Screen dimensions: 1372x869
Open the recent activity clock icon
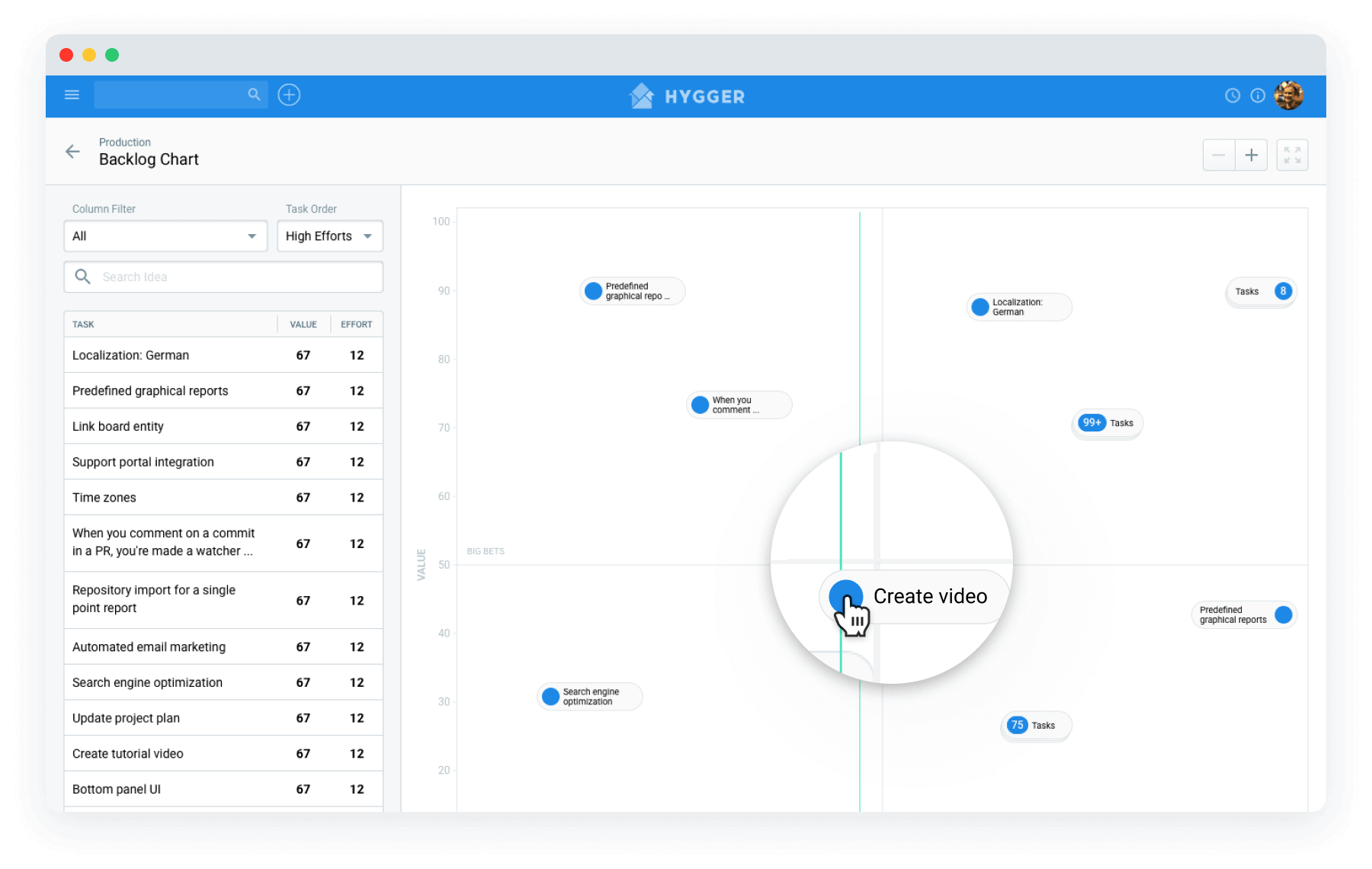pyautogui.click(x=1232, y=96)
